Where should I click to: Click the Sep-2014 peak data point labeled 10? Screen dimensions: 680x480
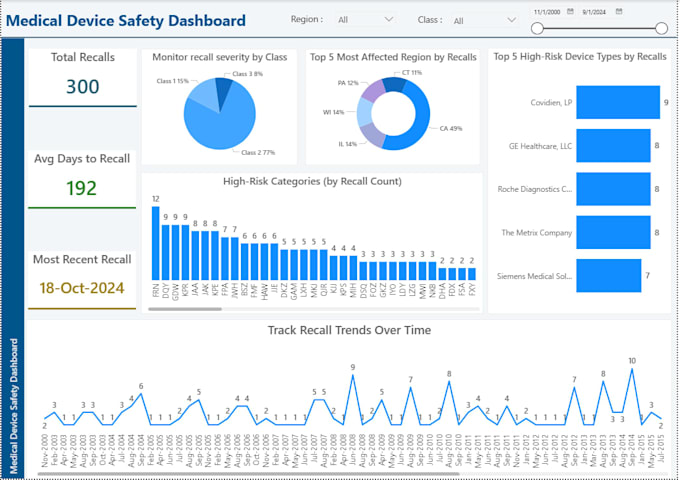[632, 369]
